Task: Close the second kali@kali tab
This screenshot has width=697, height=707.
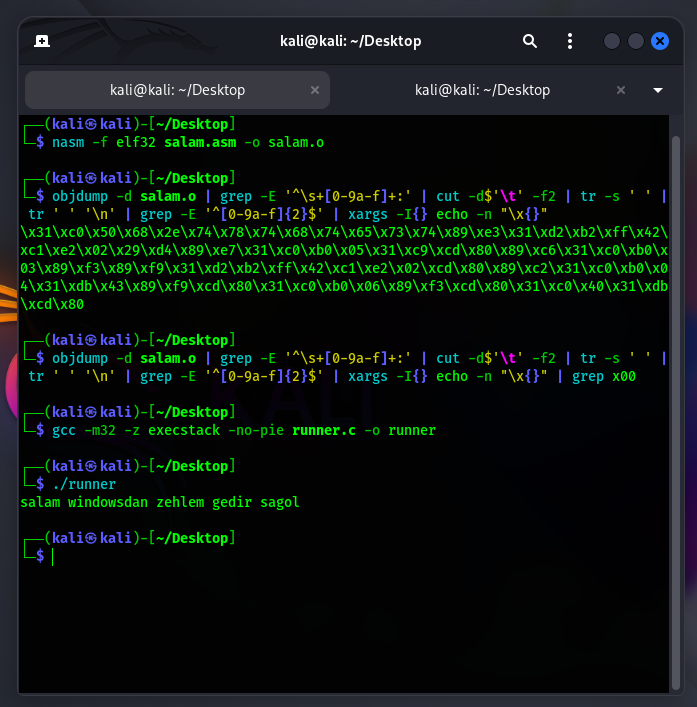Action: click(620, 90)
